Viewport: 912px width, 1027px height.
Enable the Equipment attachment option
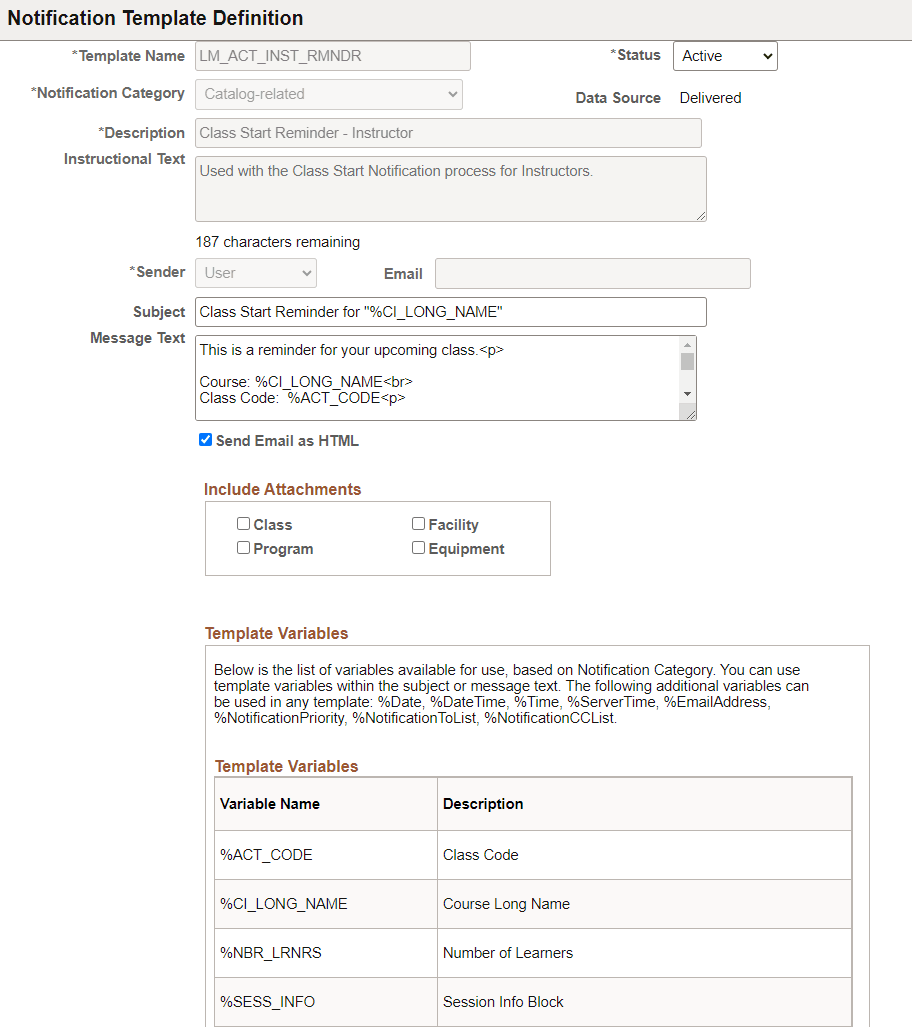pyautogui.click(x=418, y=547)
